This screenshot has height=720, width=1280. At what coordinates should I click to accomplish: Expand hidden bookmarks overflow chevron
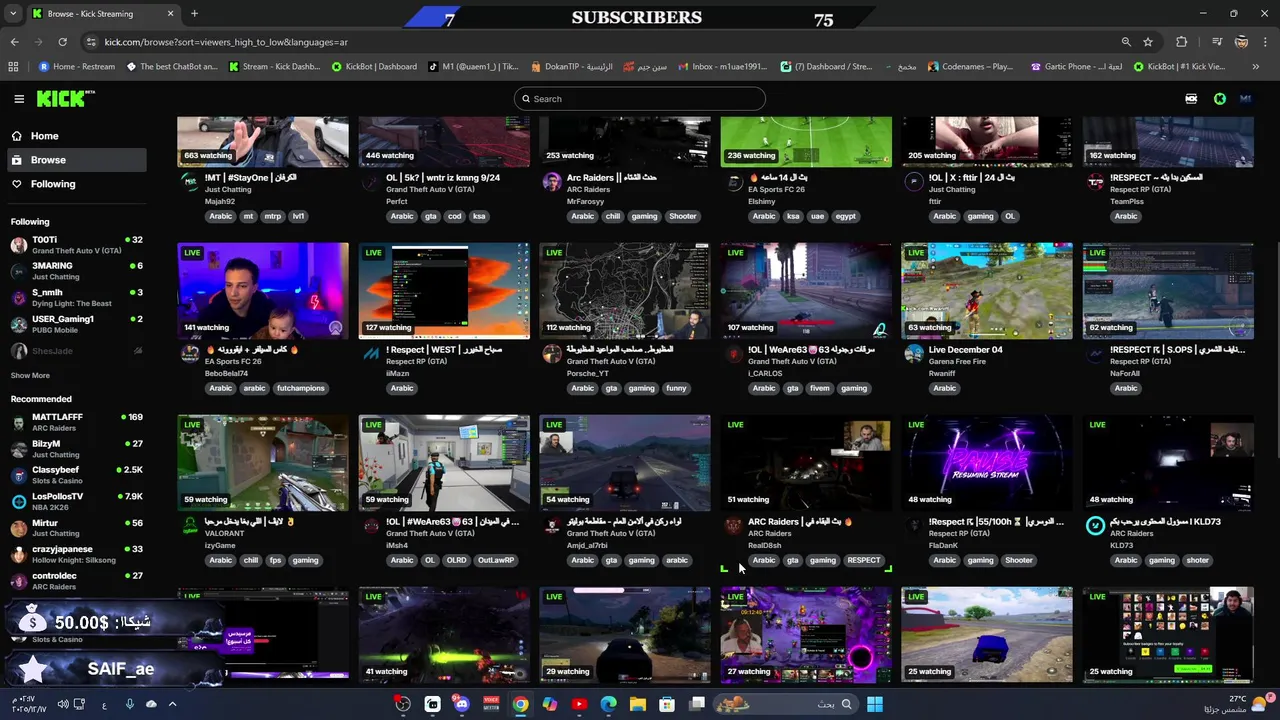coord(1256,67)
